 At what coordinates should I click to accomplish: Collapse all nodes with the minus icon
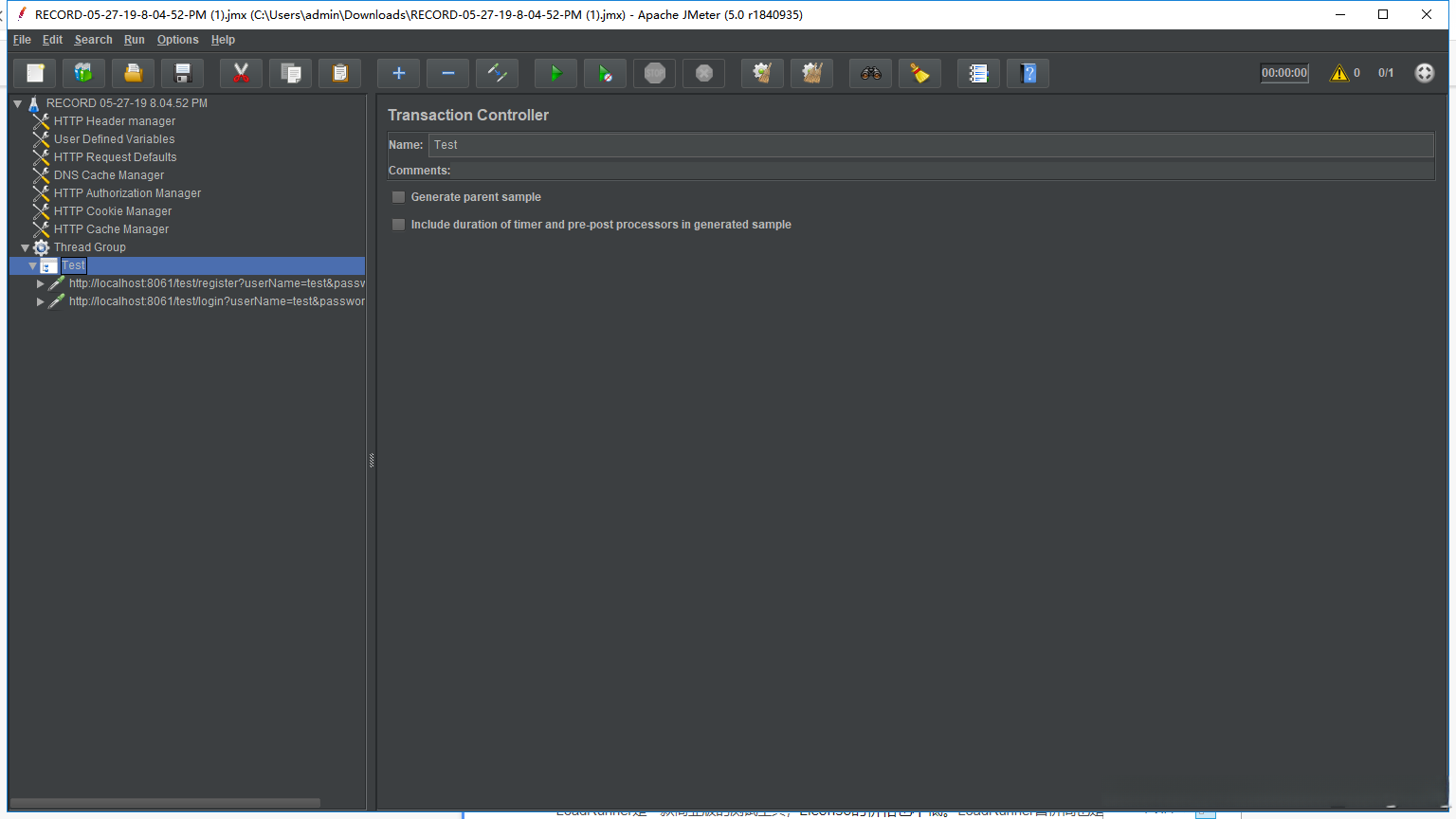coord(448,73)
